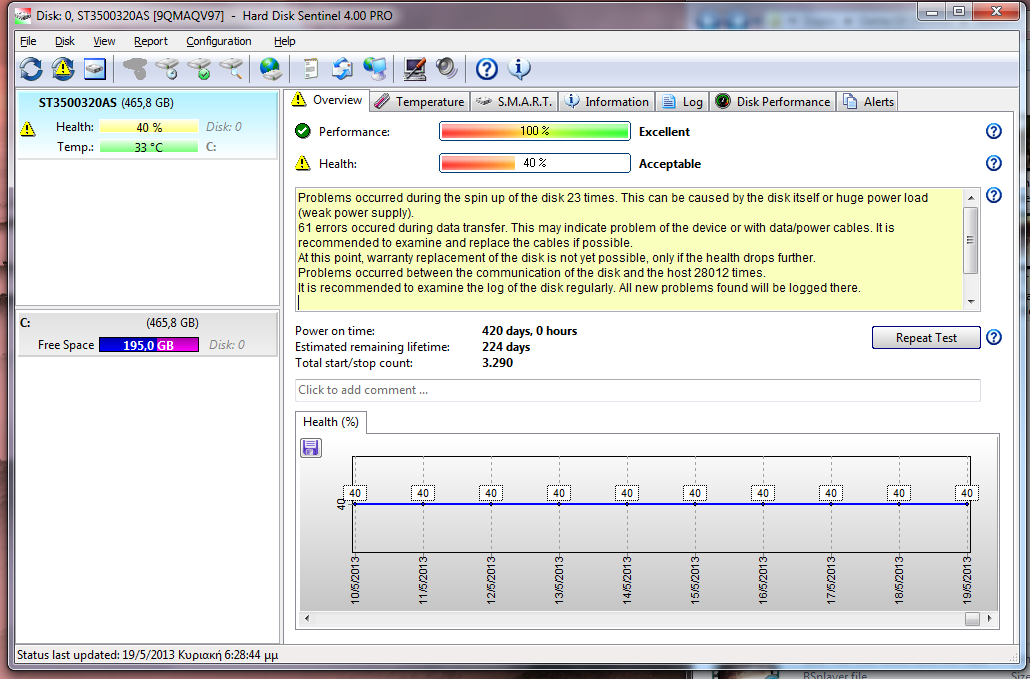The height and width of the screenshot is (679, 1030).
Task: Click the 'Click to add comment' field
Action: click(637, 390)
